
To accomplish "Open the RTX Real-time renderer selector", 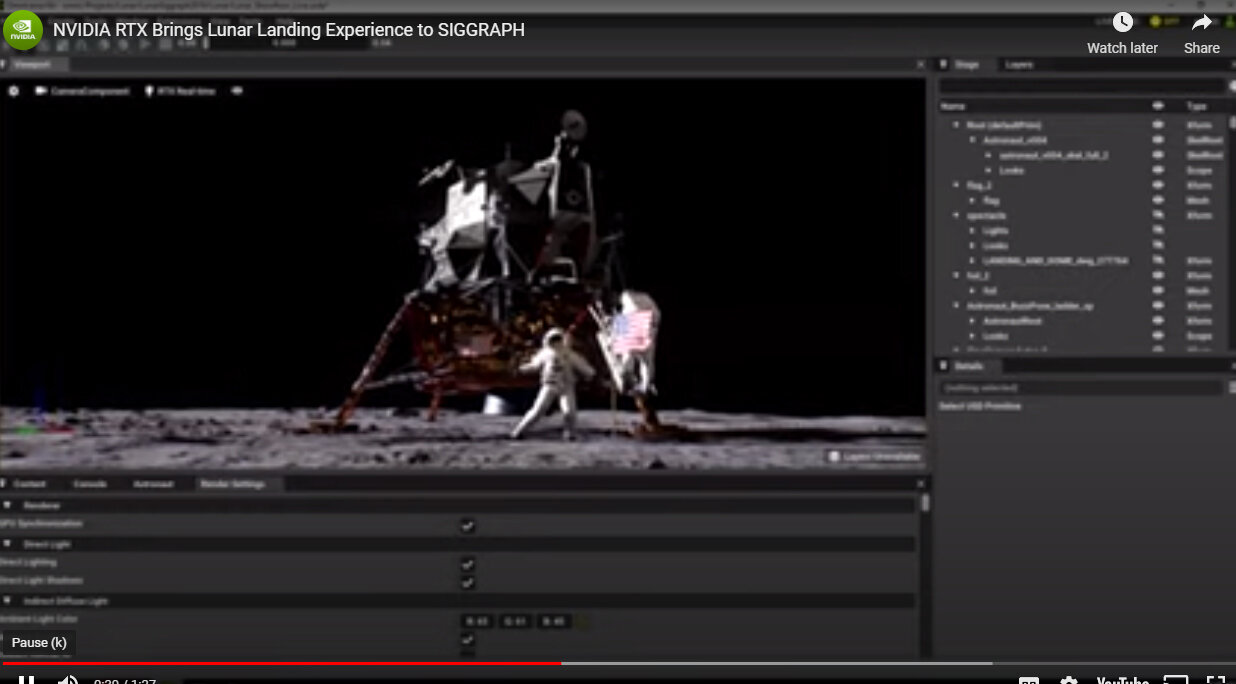I will pos(180,91).
